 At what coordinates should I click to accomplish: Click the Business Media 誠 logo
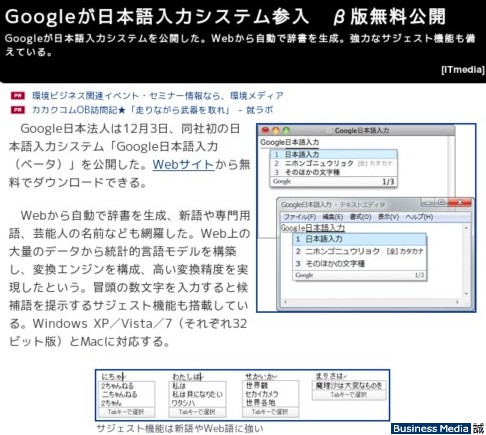pos(438,428)
